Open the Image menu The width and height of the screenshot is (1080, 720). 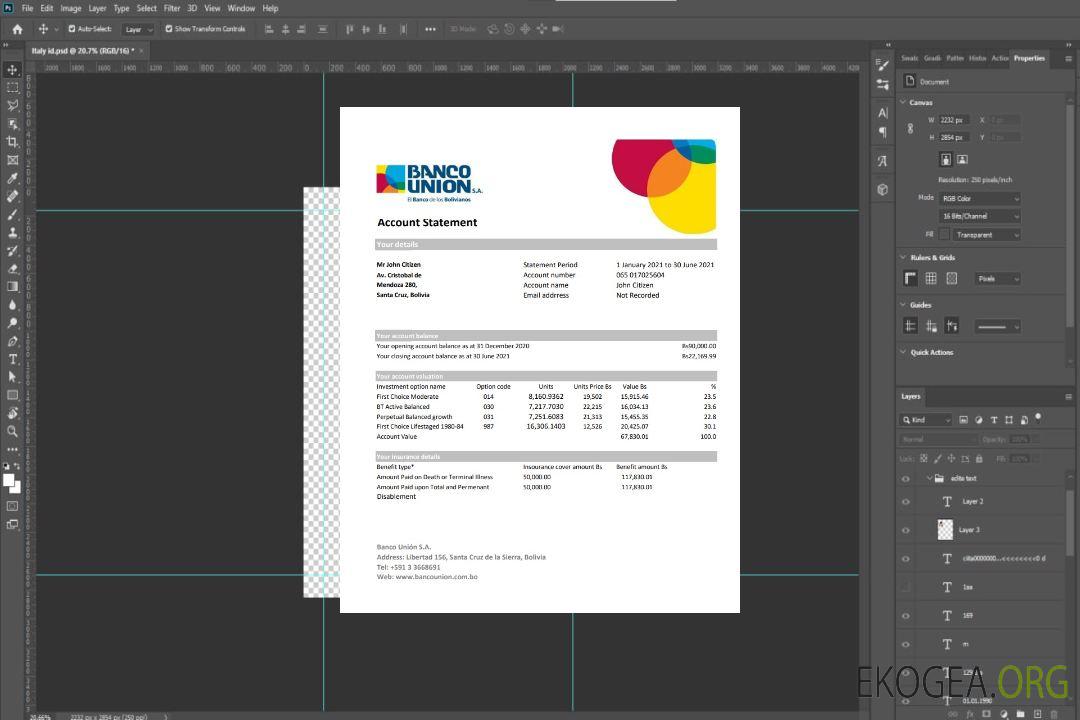pos(71,8)
